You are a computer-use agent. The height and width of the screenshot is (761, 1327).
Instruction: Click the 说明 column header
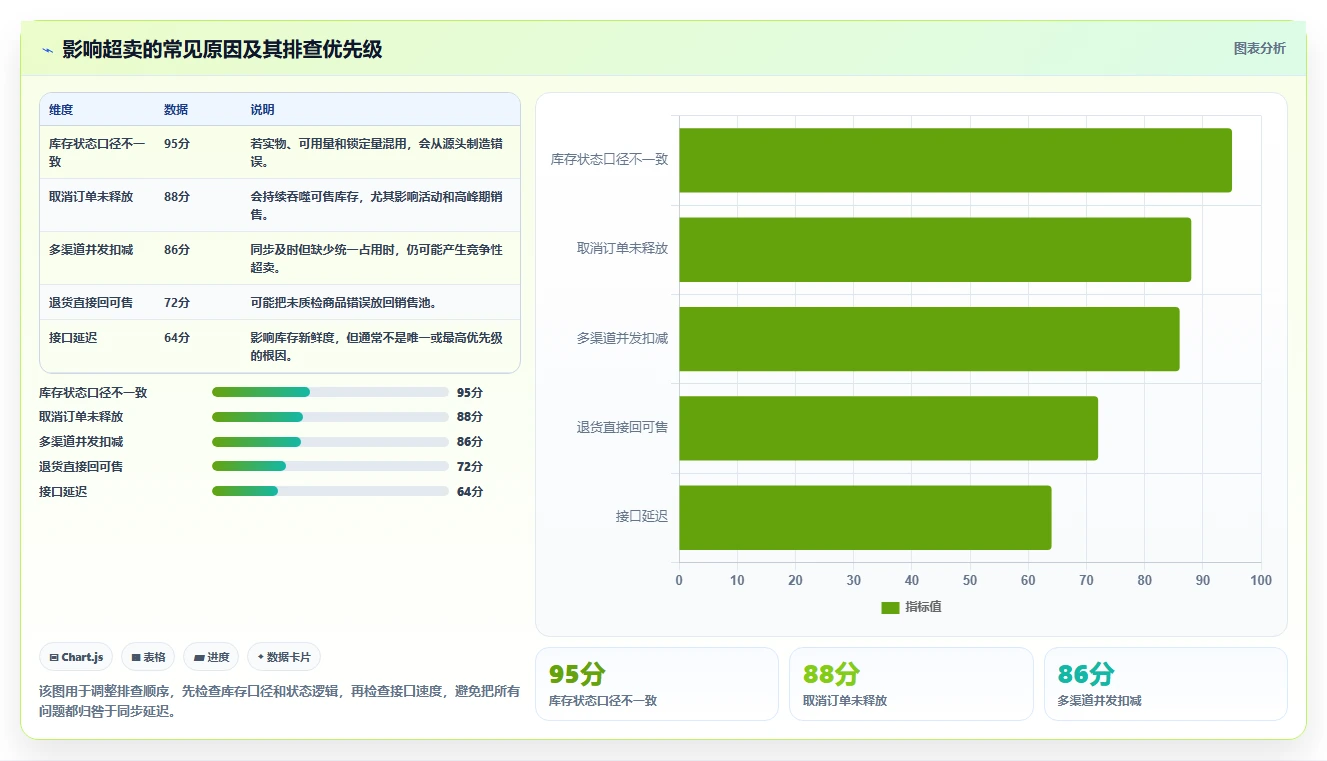(x=262, y=110)
